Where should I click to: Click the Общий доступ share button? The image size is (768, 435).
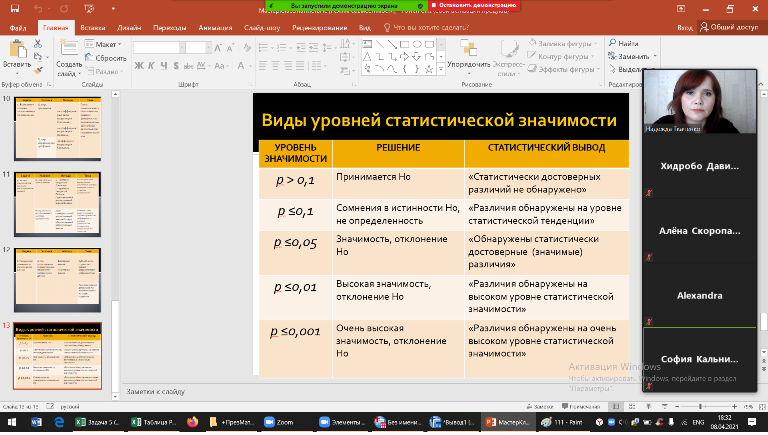click(732, 29)
